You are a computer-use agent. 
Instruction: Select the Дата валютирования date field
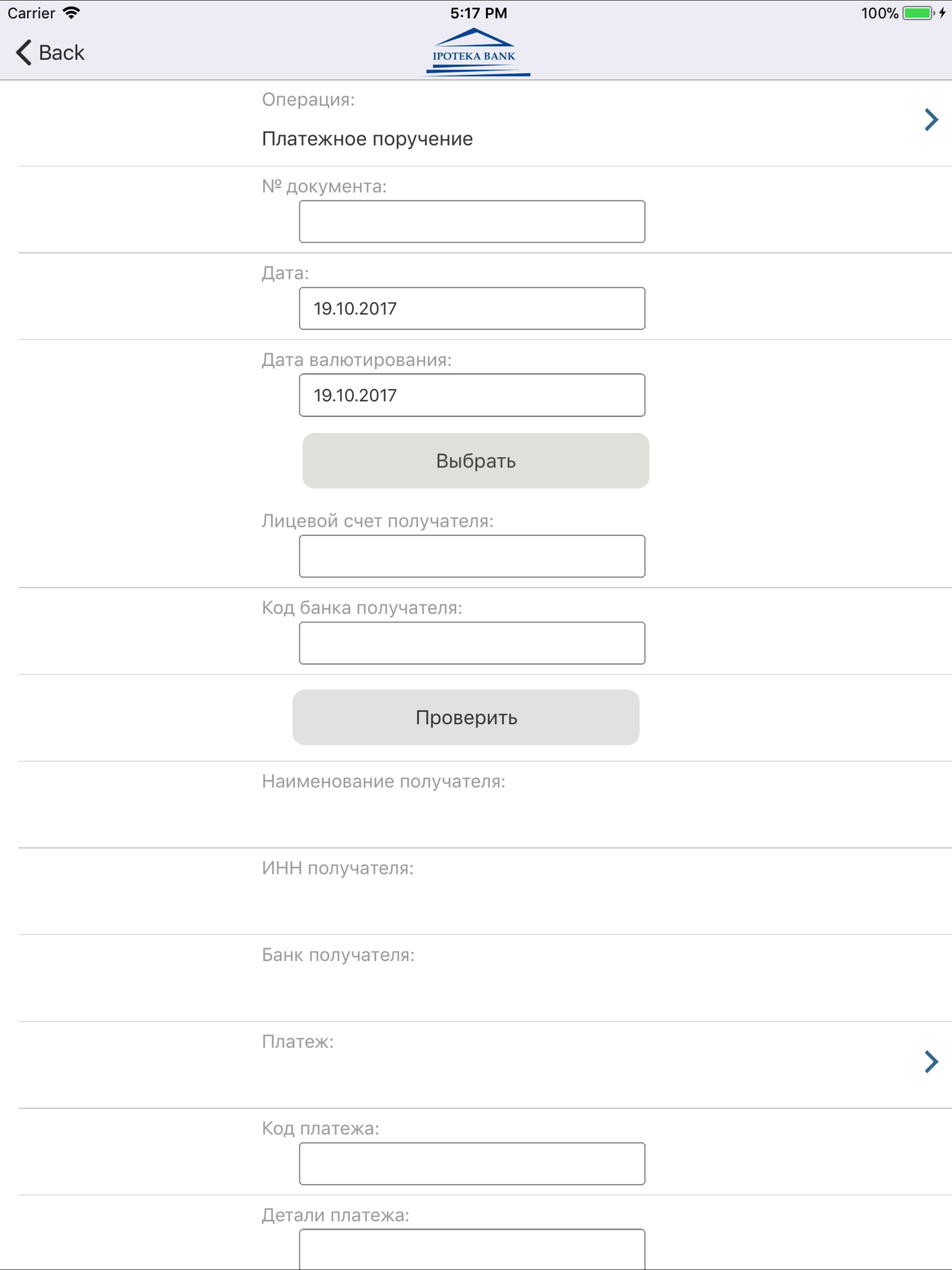point(471,395)
